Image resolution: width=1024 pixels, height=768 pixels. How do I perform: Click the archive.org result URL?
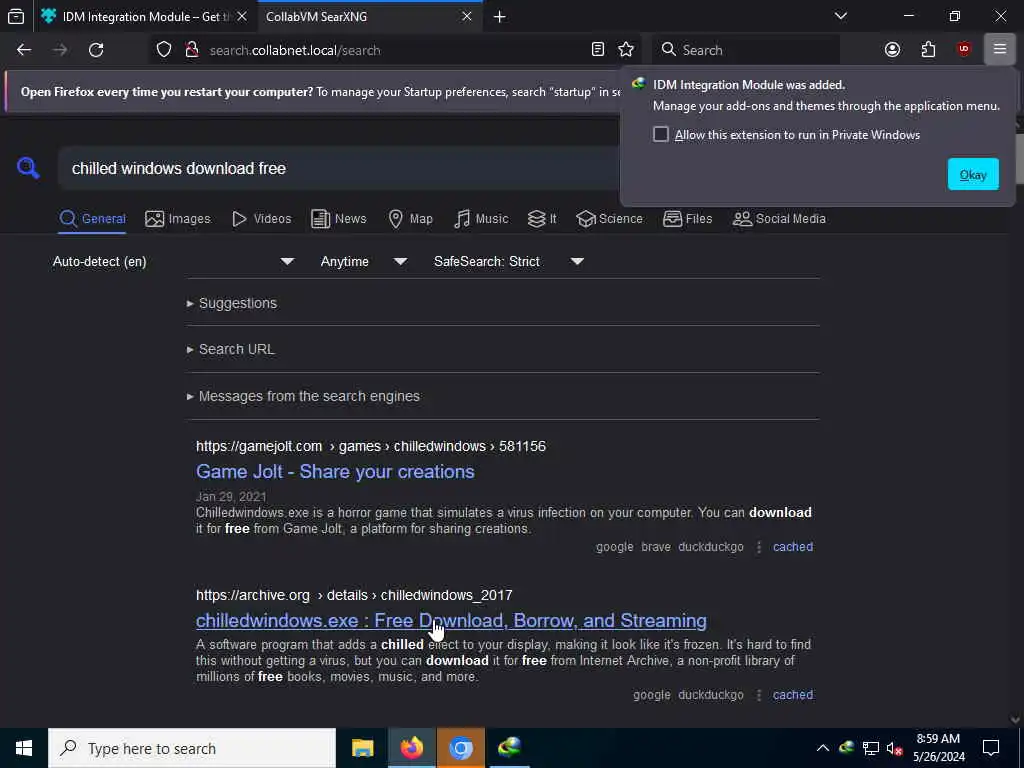click(x=354, y=596)
